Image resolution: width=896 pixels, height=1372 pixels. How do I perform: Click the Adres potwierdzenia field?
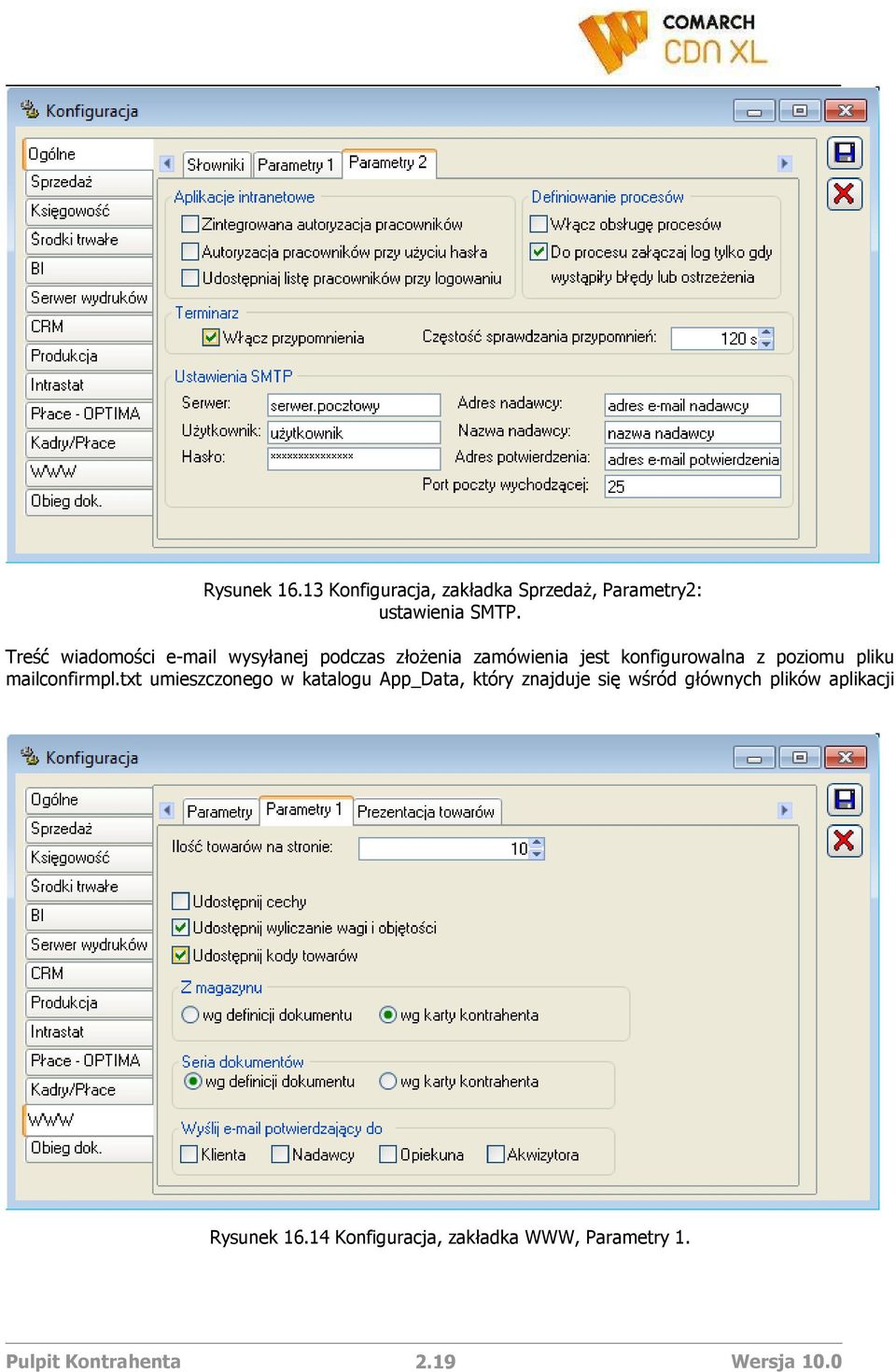point(693,458)
